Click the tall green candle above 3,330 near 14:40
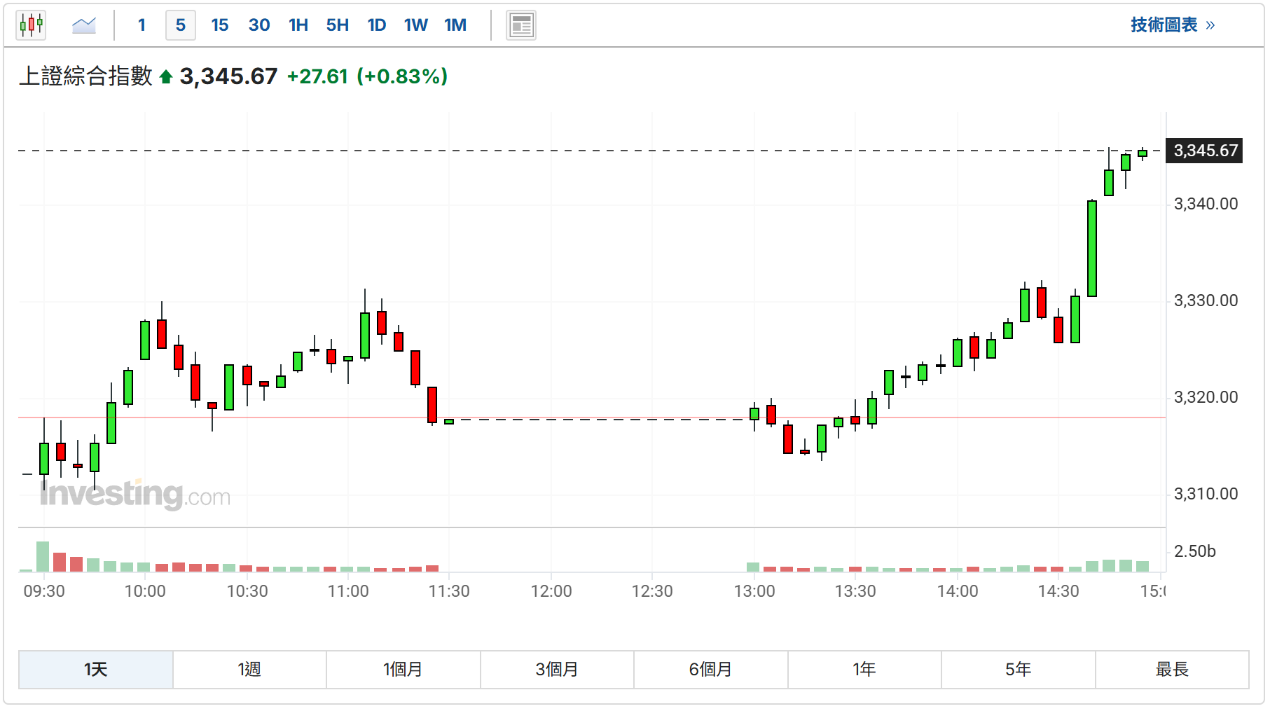 point(1092,249)
